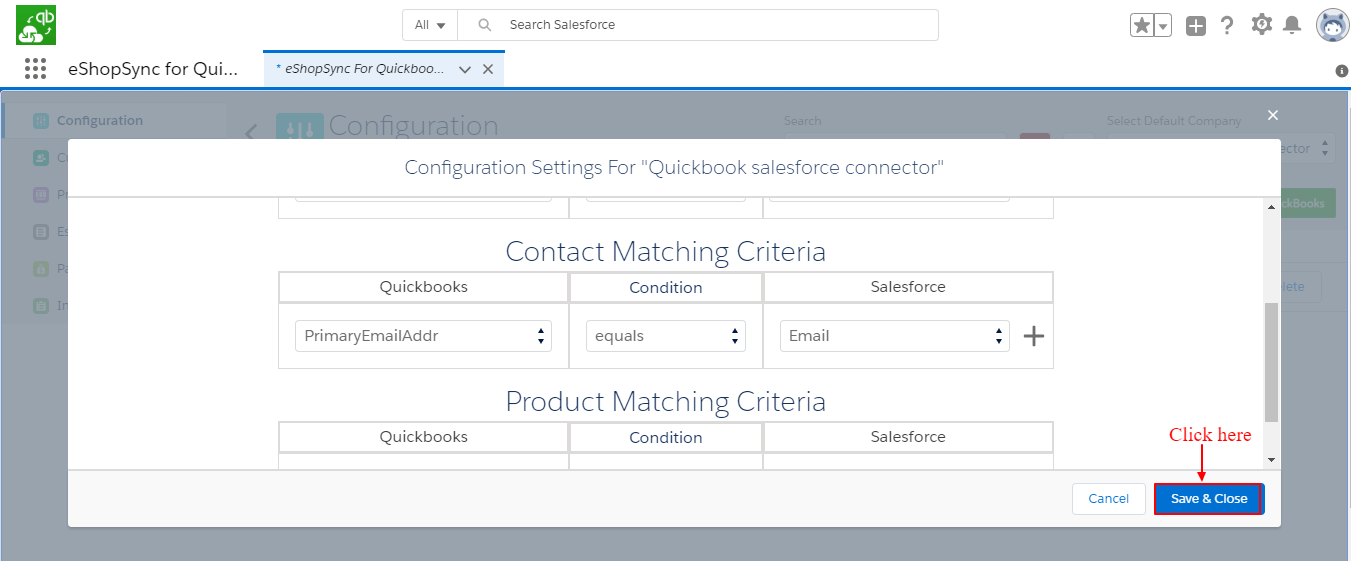Add a contact matching criteria row
The width and height of the screenshot is (1351, 561).
[x=1034, y=336]
